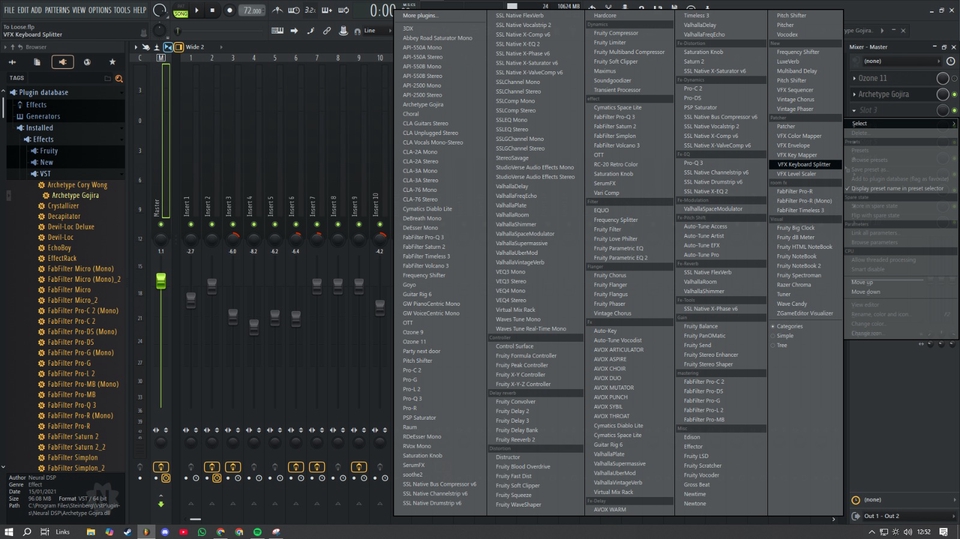The height and width of the screenshot is (539, 960).
Task: Open browser search magnifier next to Tags
Action: 119,78
